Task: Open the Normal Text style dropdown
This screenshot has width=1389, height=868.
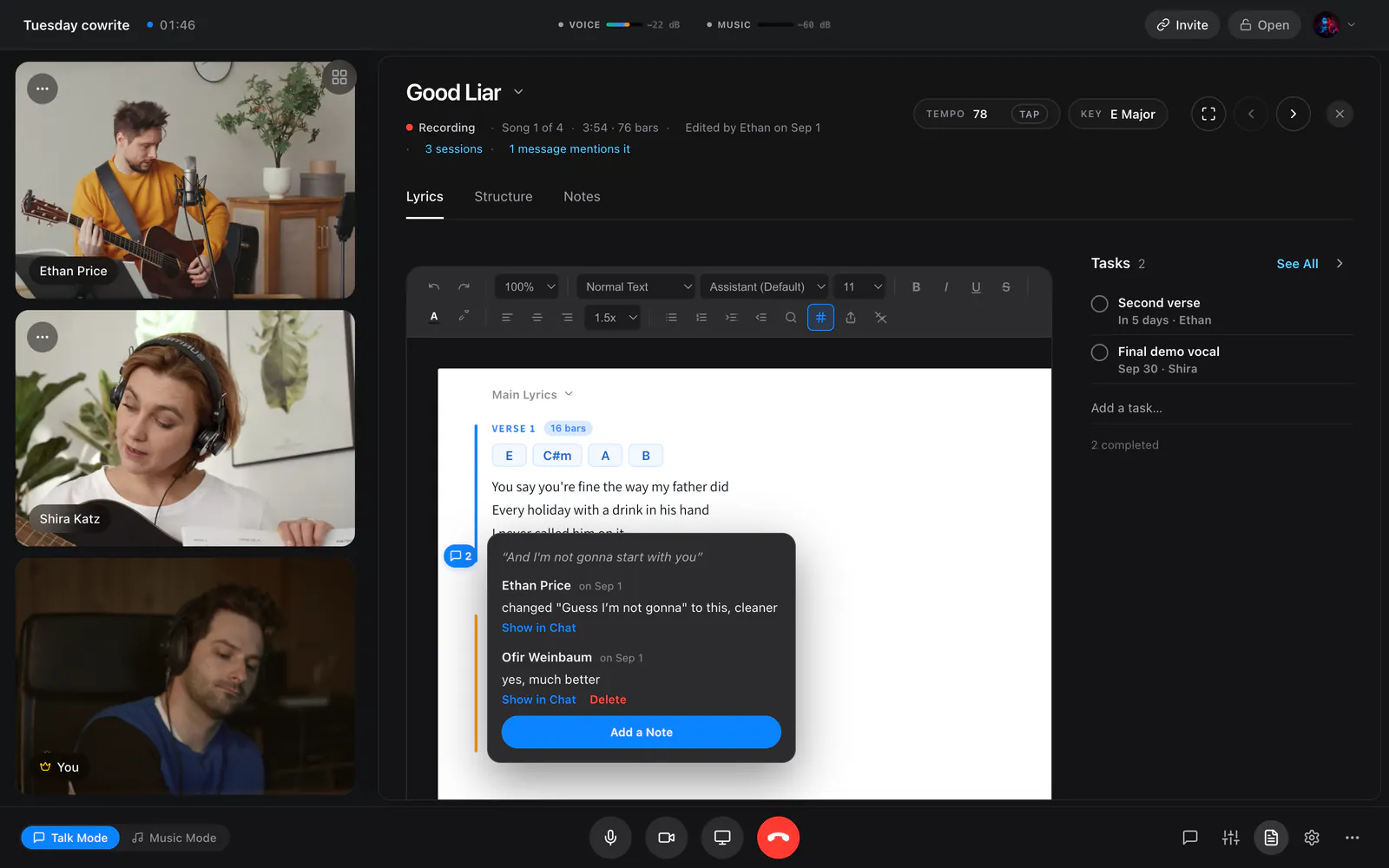Action: pyautogui.click(x=638, y=286)
